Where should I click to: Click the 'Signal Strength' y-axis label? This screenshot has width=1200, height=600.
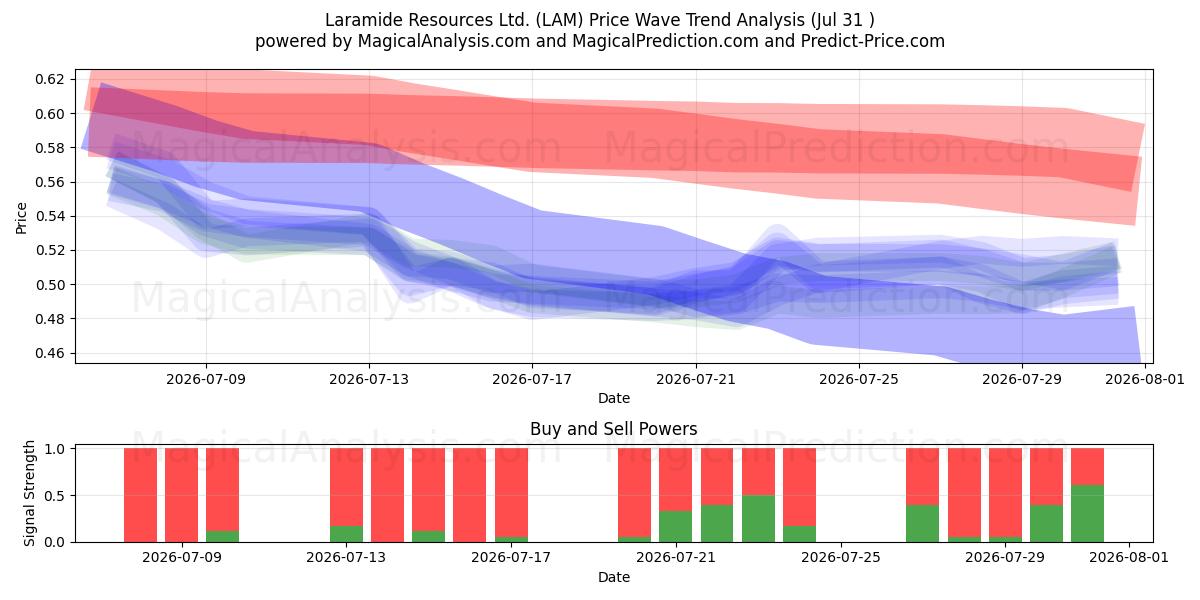(x=30, y=493)
